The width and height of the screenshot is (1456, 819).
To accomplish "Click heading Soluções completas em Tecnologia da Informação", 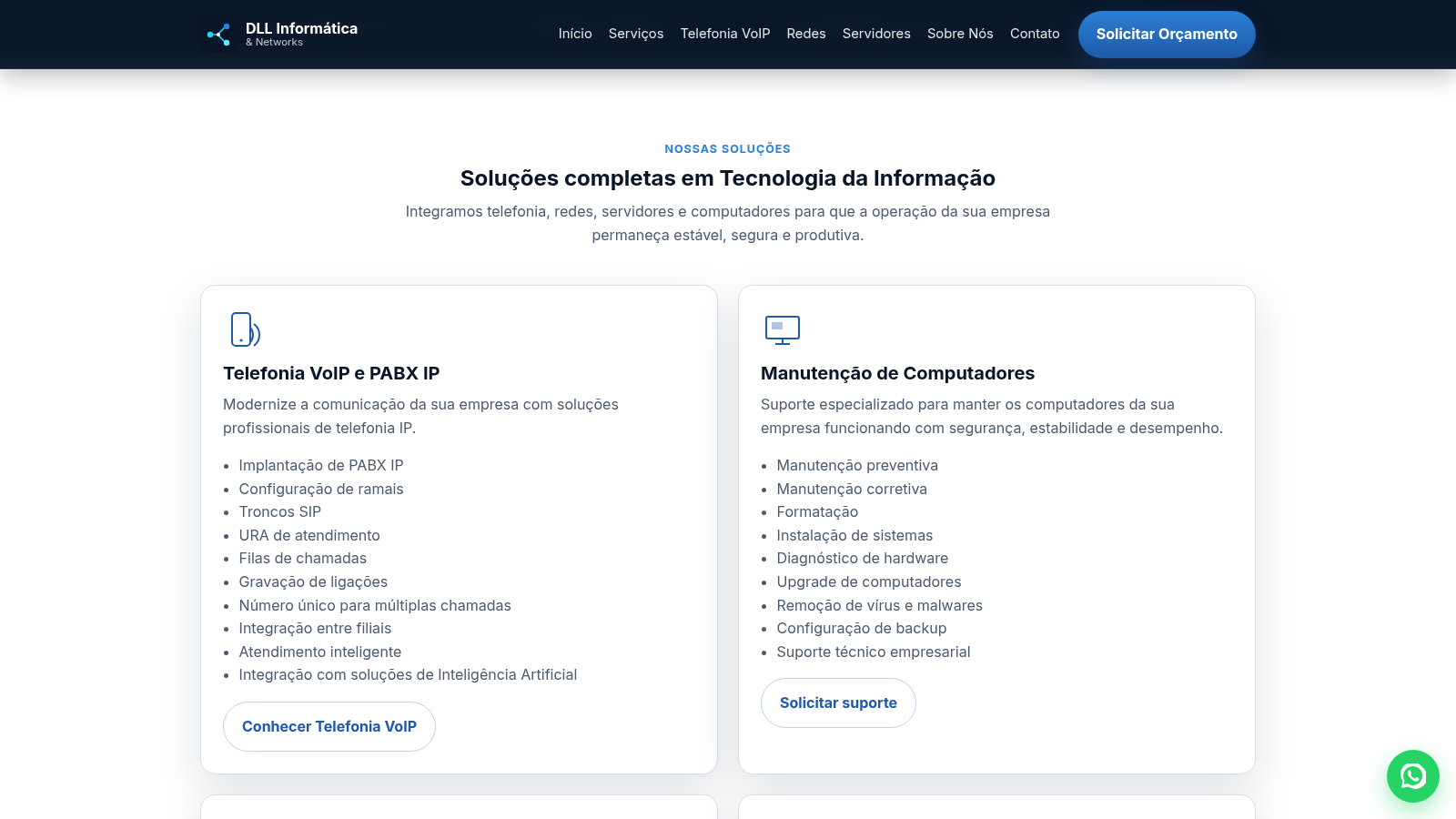I will (x=728, y=178).
